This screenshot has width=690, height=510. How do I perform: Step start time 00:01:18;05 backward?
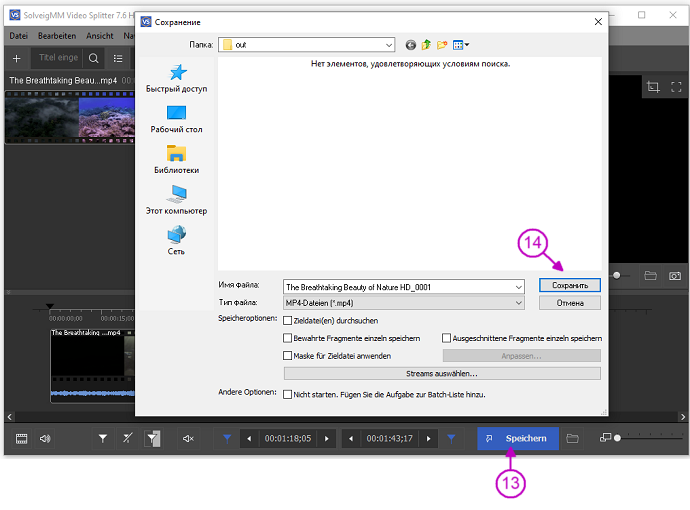coord(249,438)
